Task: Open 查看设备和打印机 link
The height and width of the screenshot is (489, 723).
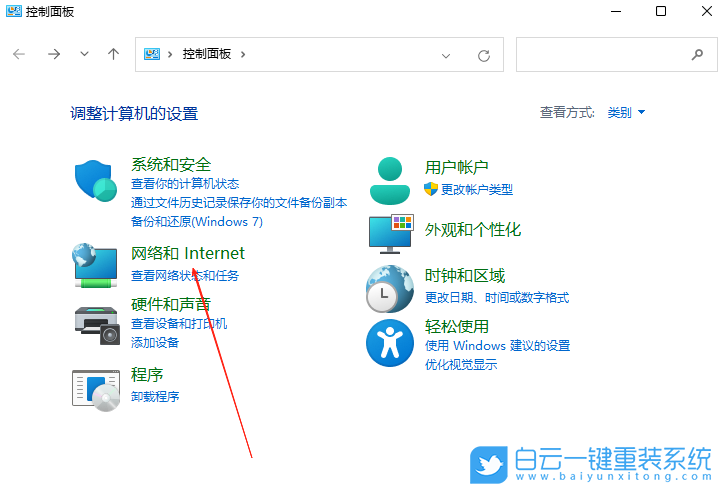Action: [179, 324]
